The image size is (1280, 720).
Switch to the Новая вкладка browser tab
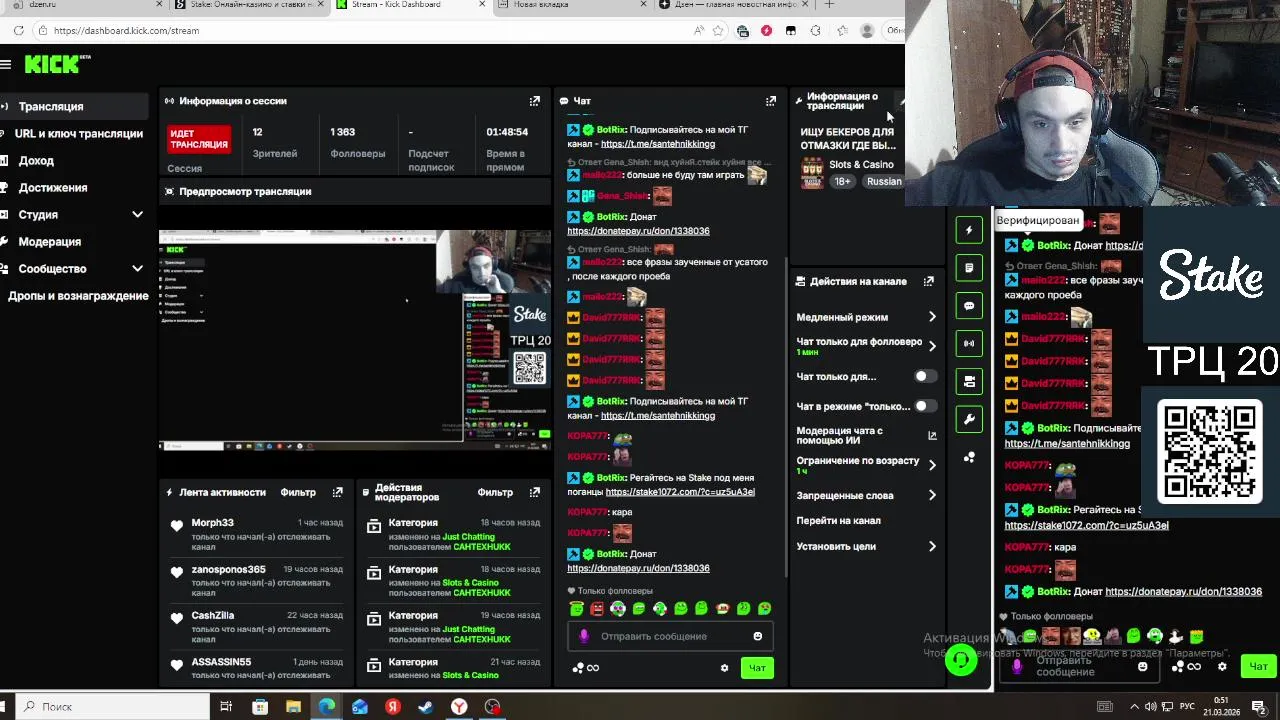(x=573, y=5)
